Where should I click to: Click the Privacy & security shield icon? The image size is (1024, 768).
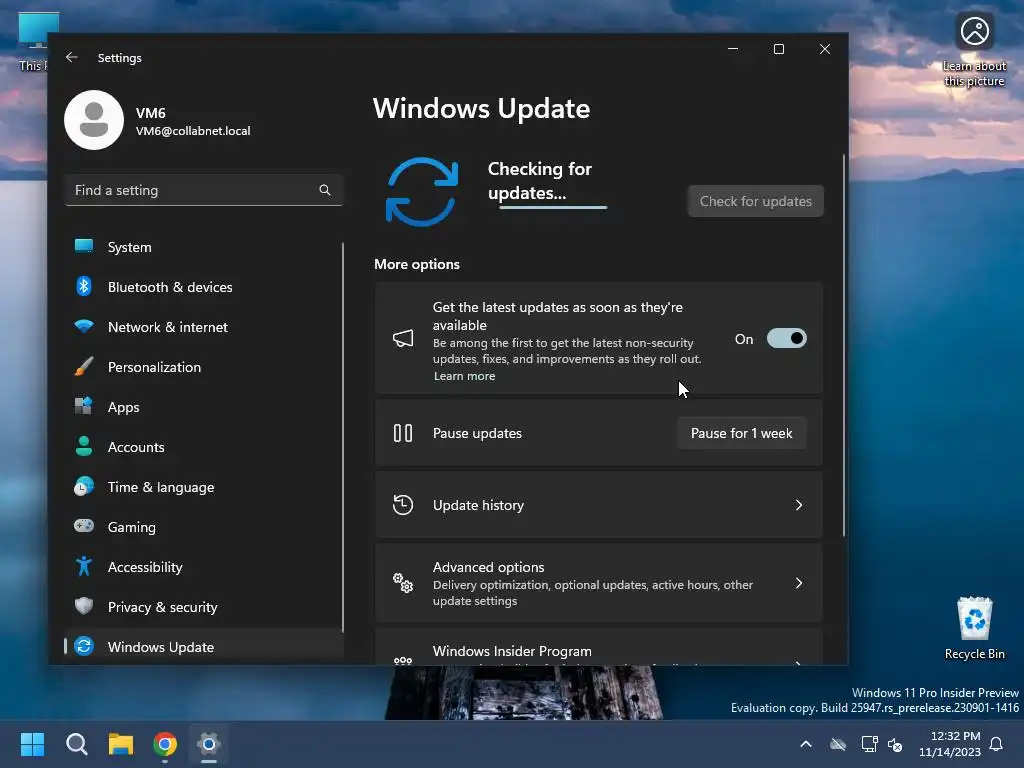pos(84,606)
